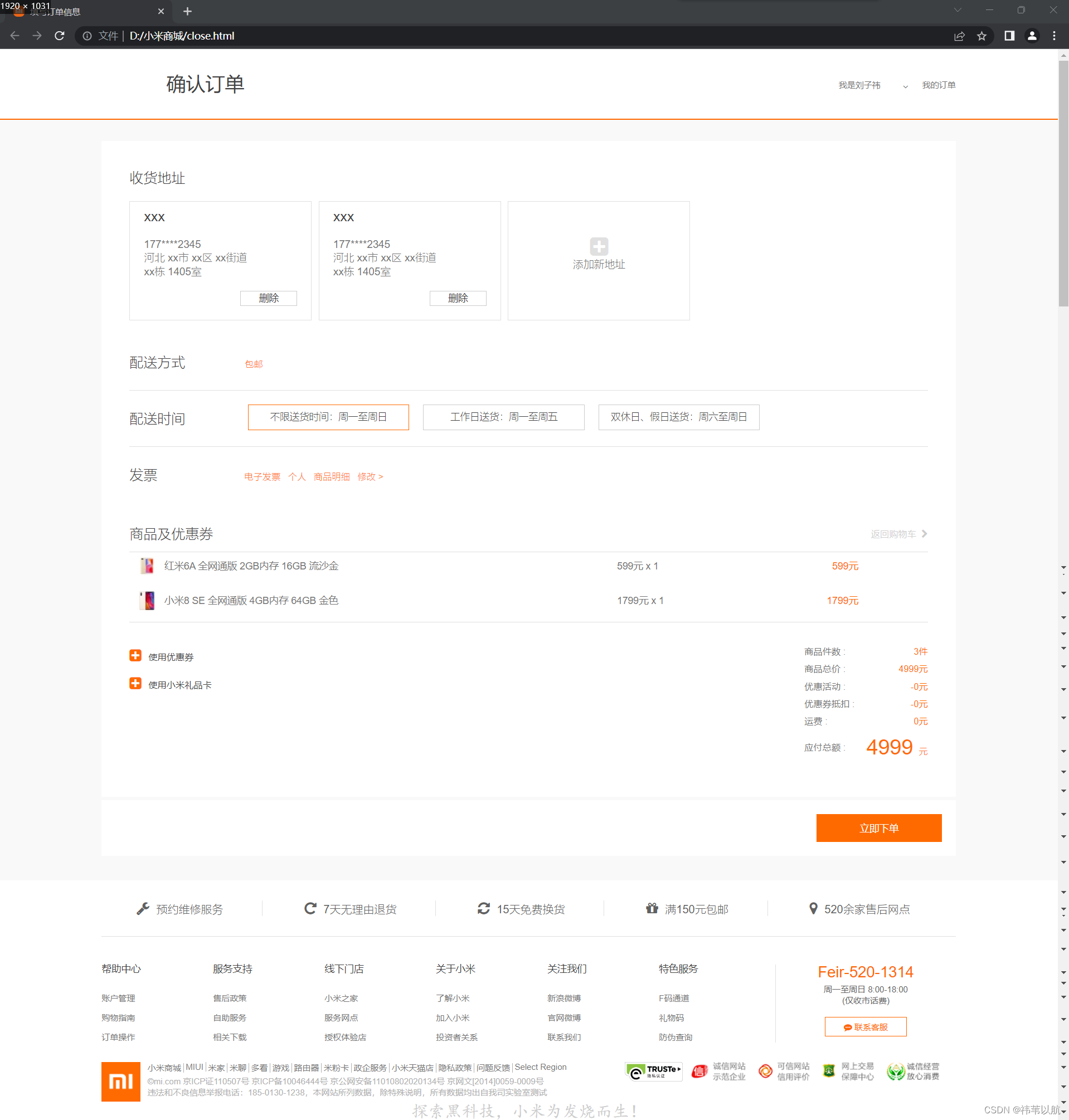Click the 小米8 SE product thumbnail
The image size is (1069, 1120).
point(147,601)
